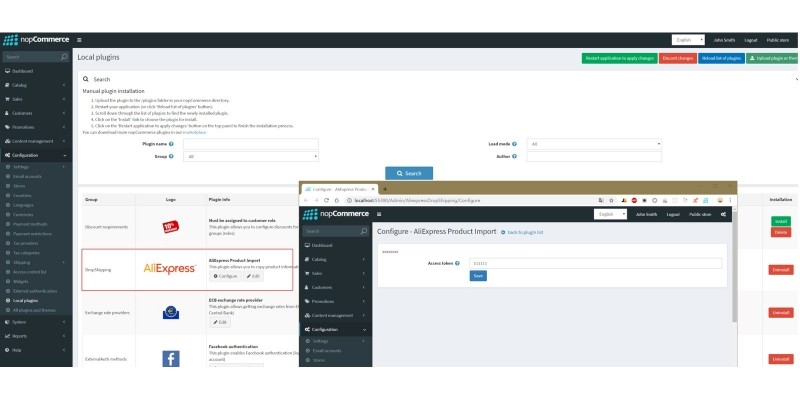The width and height of the screenshot is (800, 400).
Task: Click help icon beside Plugin name
Action: pos(171,144)
